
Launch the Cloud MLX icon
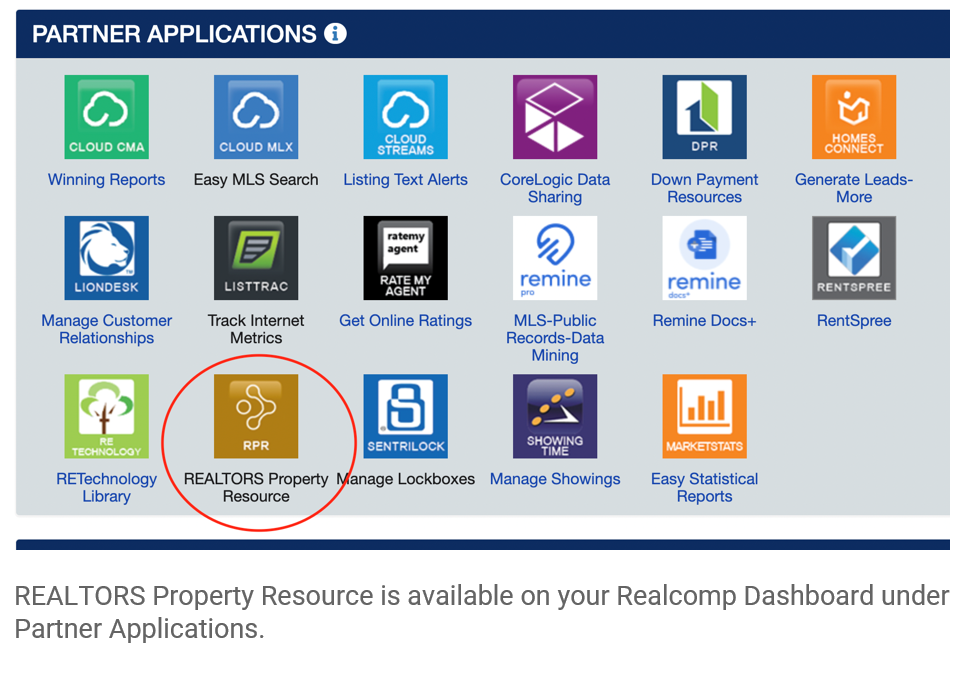pyautogui.click(x=256, y=117)
